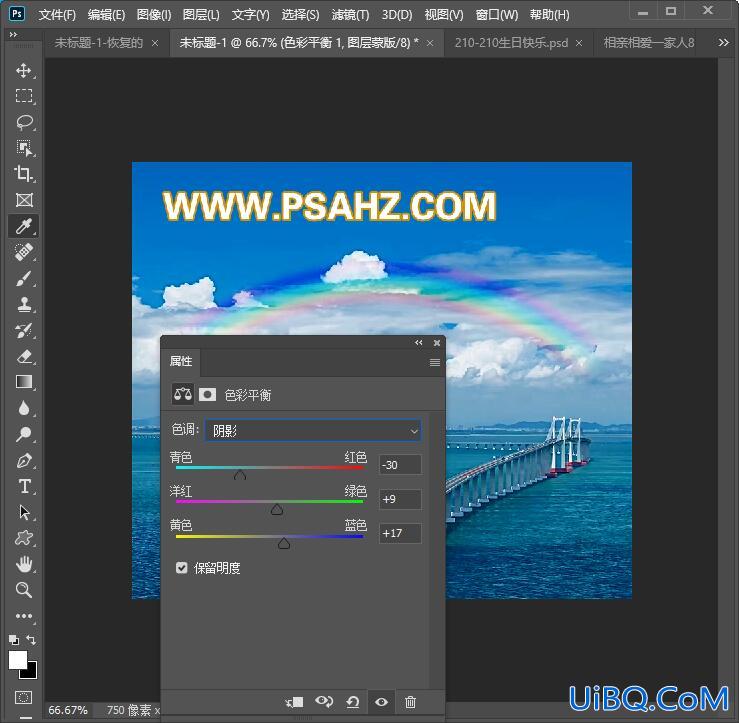Open the 编辑(E) menu

pos(107,15)
